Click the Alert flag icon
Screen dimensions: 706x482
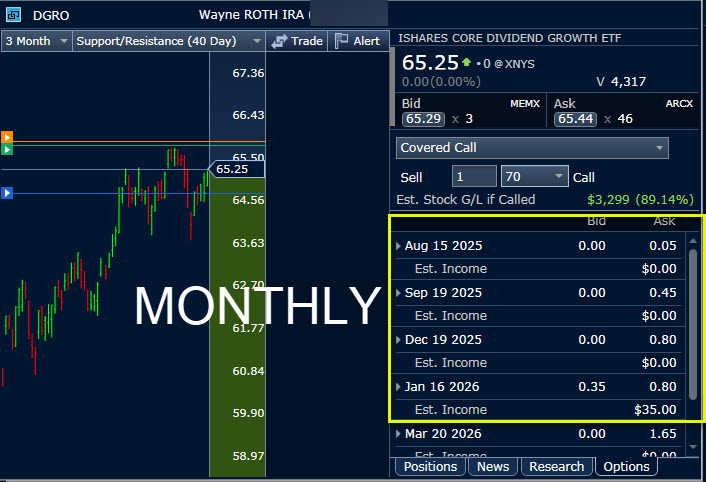pyautogui.click(x=341, y=41)
